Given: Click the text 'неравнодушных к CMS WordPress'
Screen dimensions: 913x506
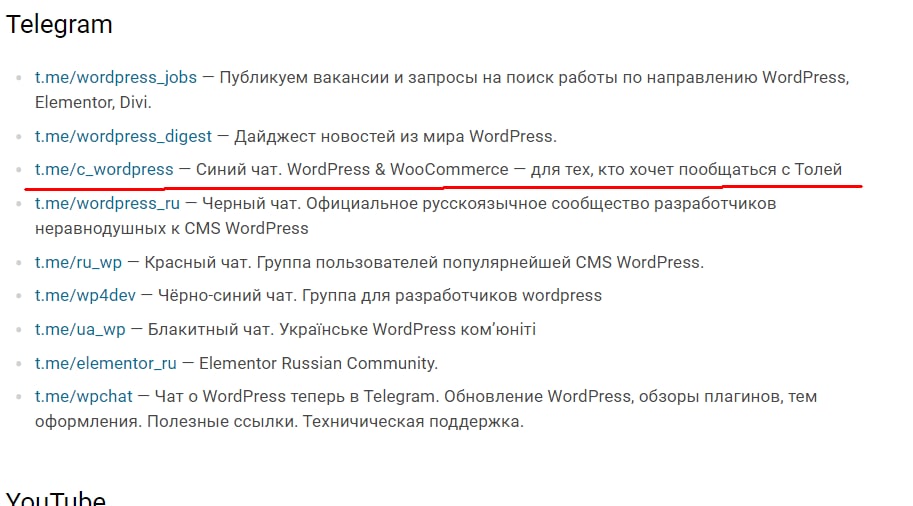Looking at the screenshot, I should (172, 228).
